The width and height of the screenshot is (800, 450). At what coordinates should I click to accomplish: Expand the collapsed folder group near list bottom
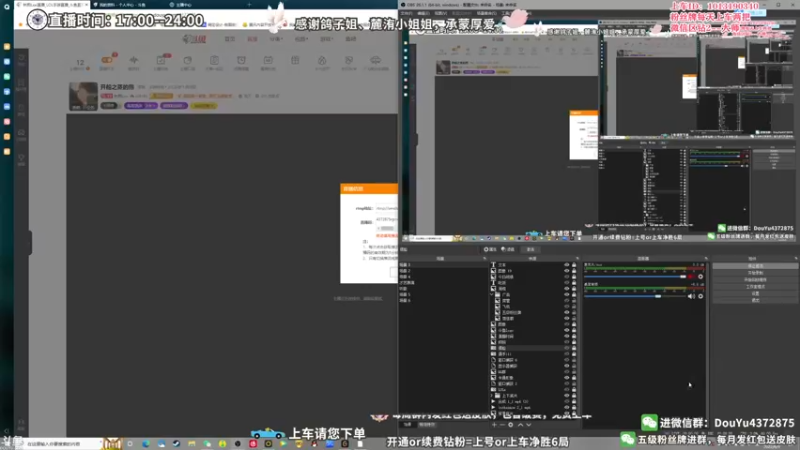tap(493, 395)
